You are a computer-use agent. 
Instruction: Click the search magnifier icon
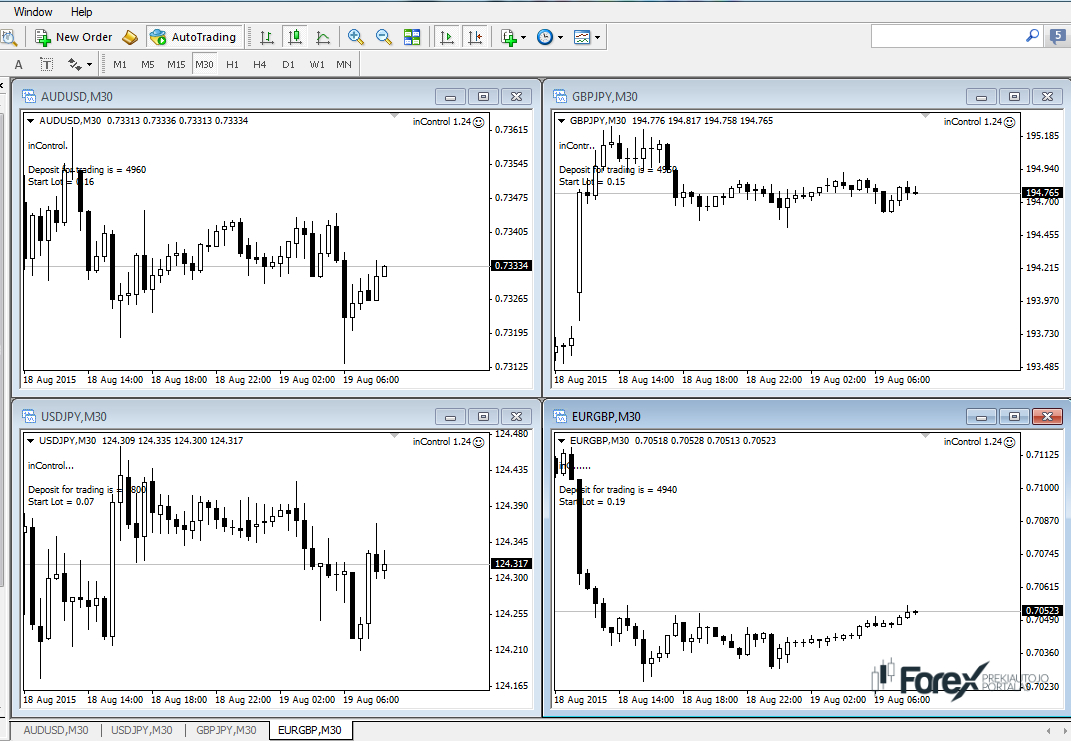tap(1032, 36)
